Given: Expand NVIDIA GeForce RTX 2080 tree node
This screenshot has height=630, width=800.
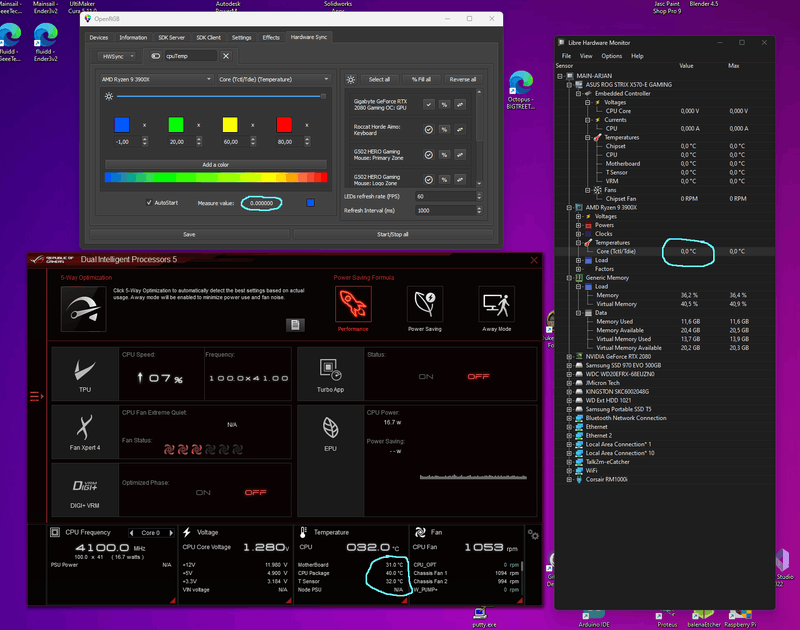Looking at the screenshot, I should tap(569, 357).
